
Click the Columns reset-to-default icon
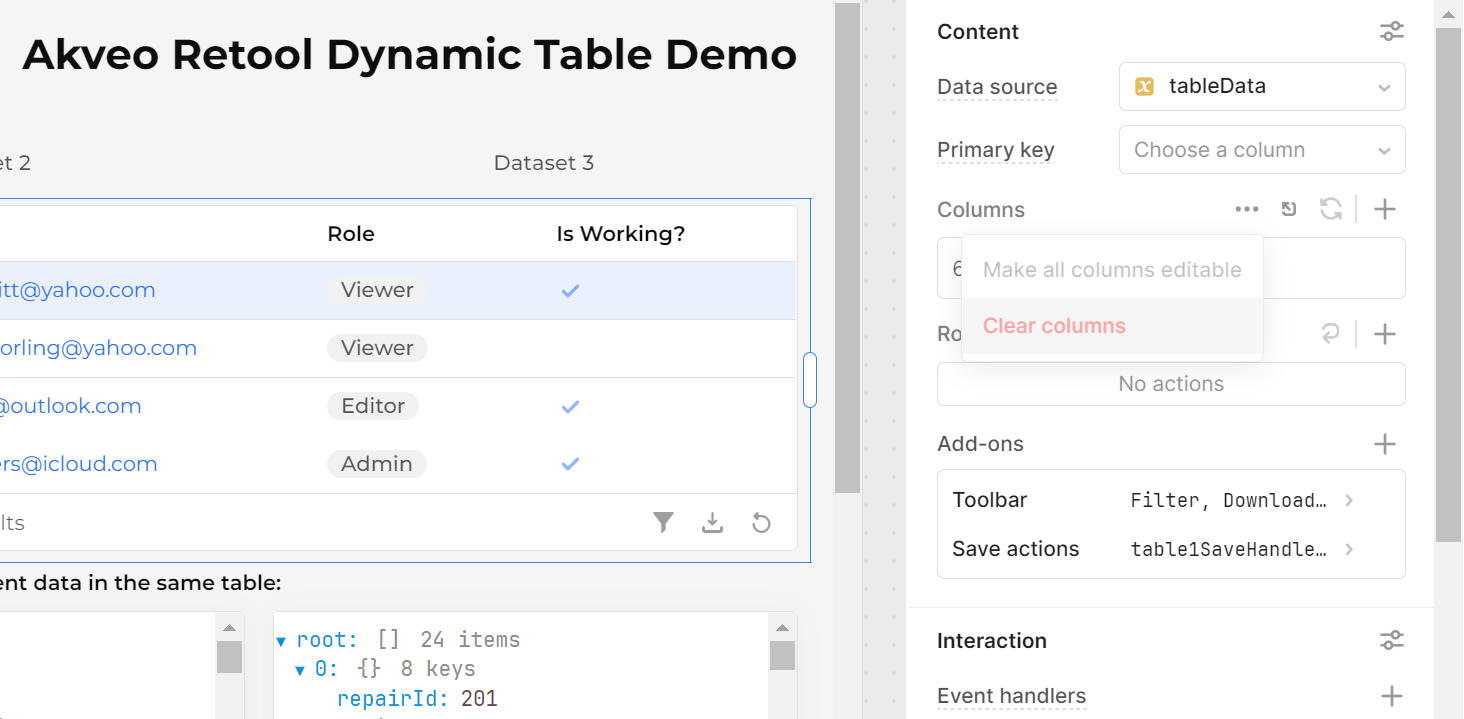tap(1289, 209)
